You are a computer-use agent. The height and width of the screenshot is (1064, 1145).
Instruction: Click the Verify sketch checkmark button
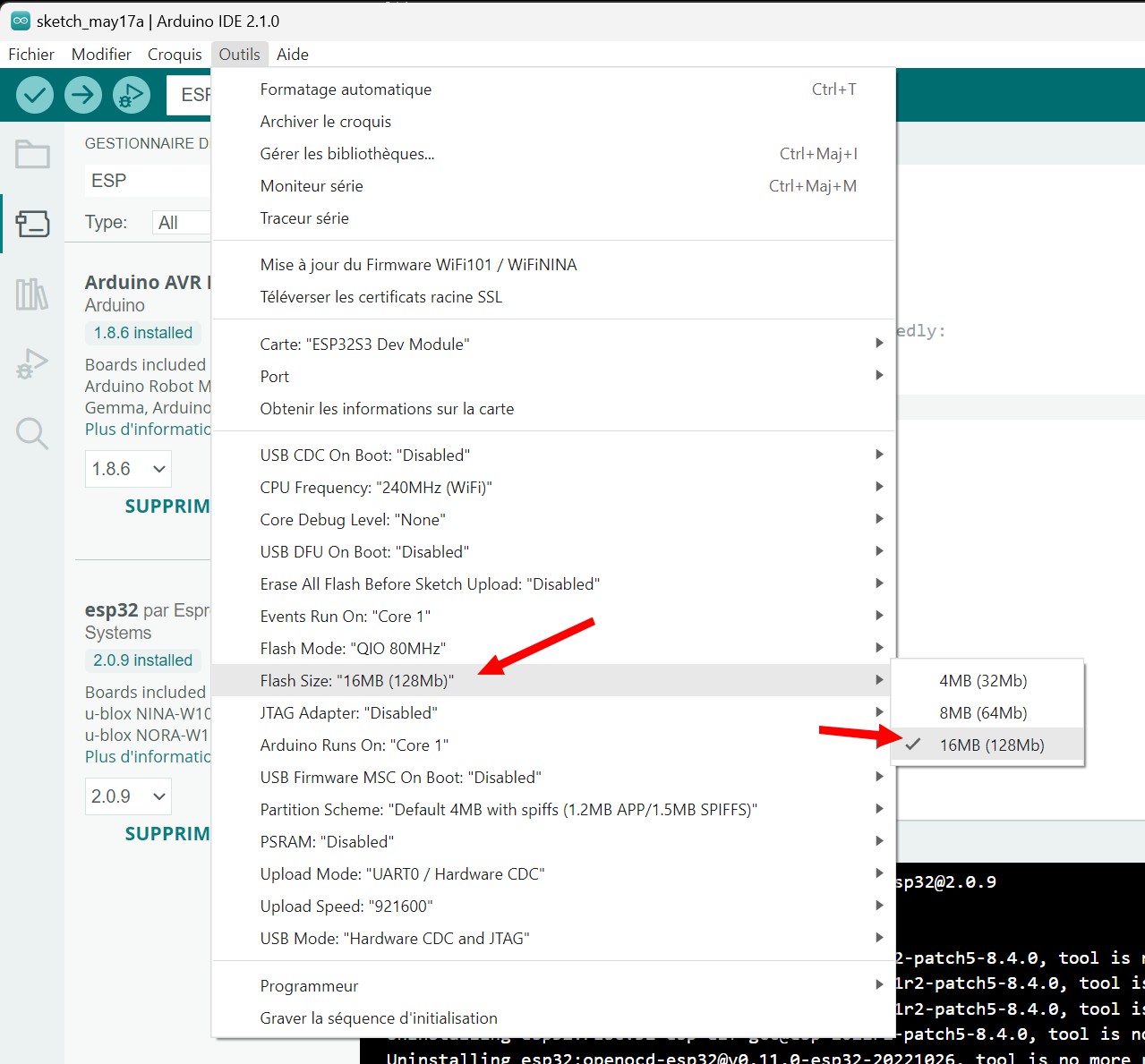point(35,94)
